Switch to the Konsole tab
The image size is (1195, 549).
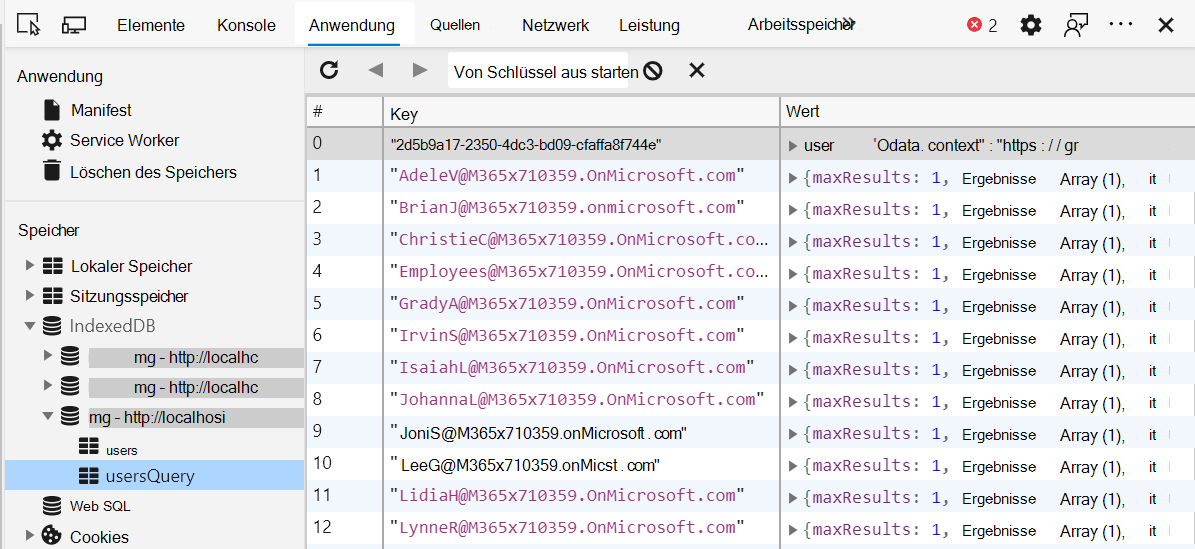(246, 25)
